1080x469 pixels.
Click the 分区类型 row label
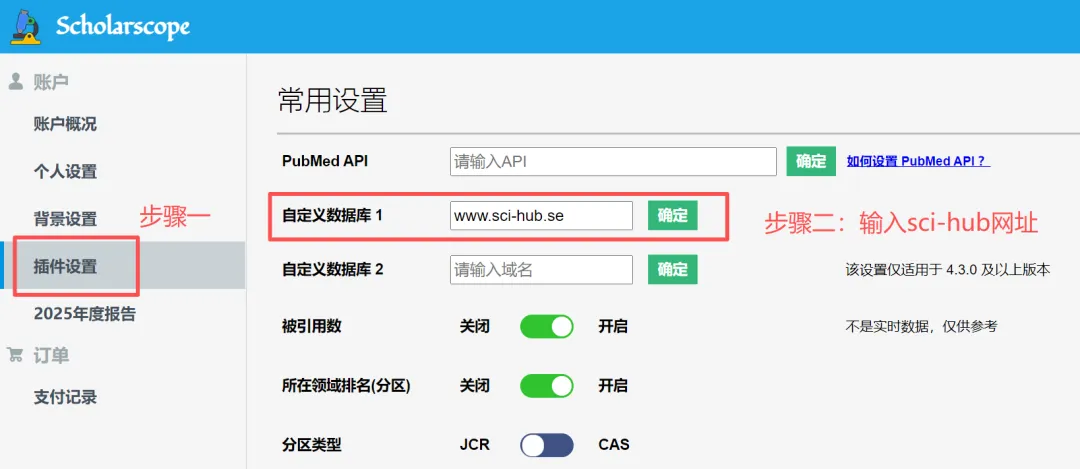point(311,445)
